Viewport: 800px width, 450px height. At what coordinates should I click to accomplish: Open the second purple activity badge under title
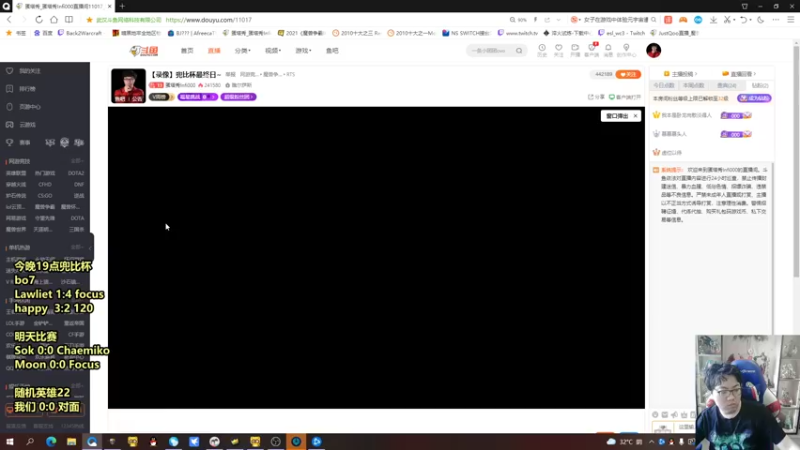click(238, 97)
